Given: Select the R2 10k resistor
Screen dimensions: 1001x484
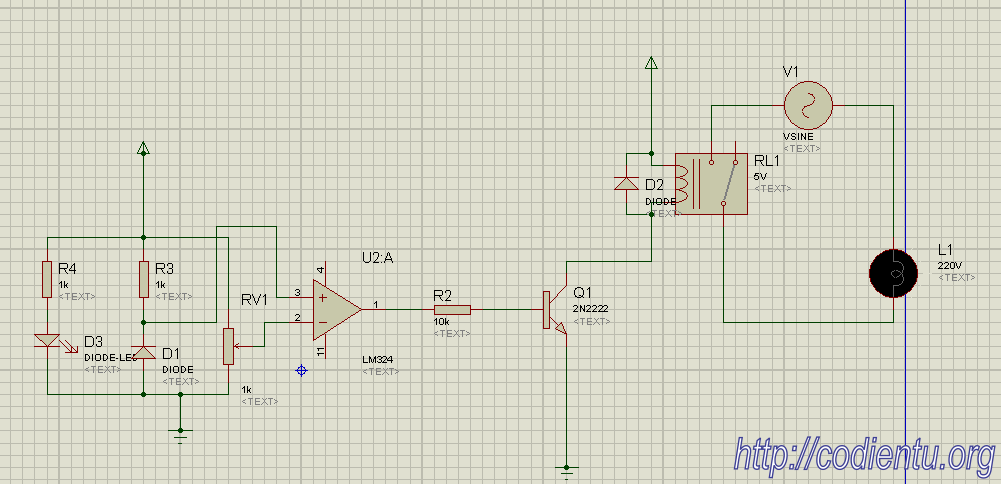Looking at the screenshot, I should pos(453,310).
